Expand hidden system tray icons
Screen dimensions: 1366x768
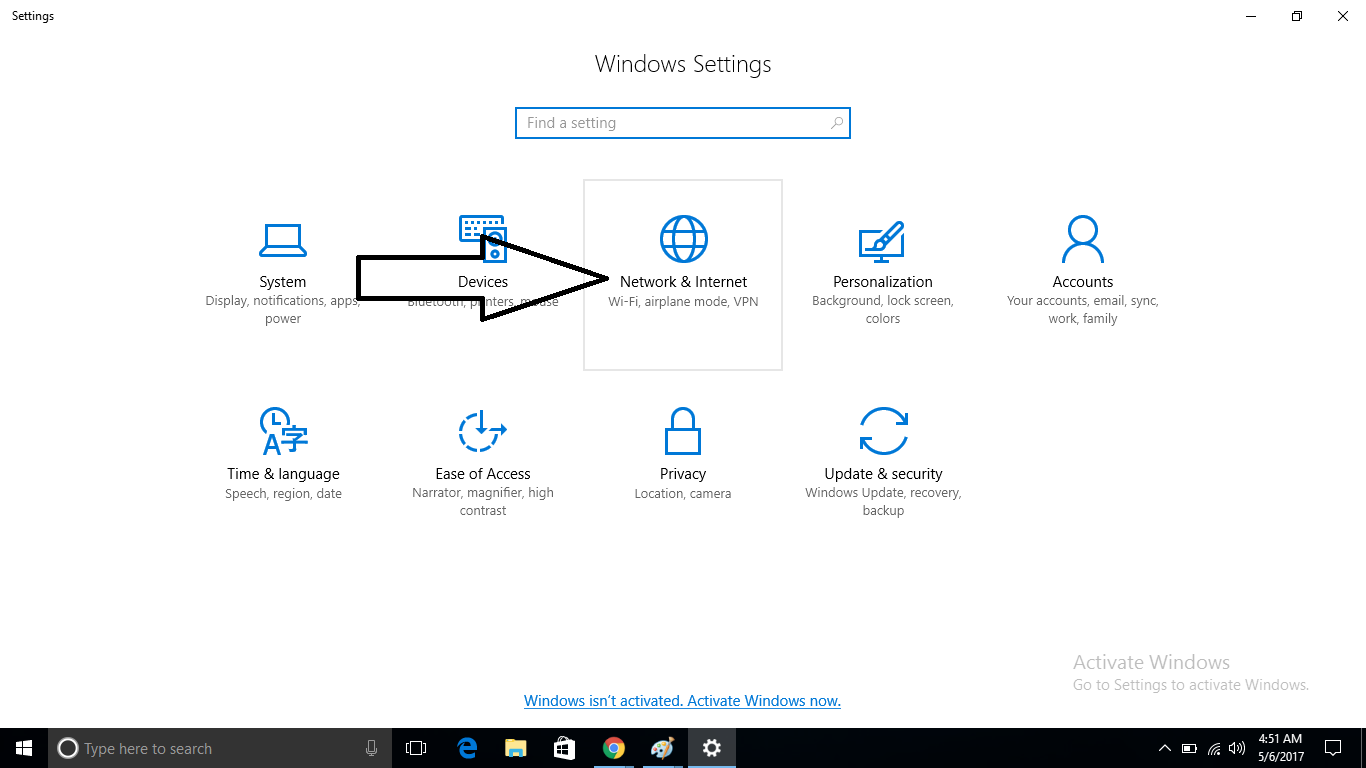coord(1164,747)
